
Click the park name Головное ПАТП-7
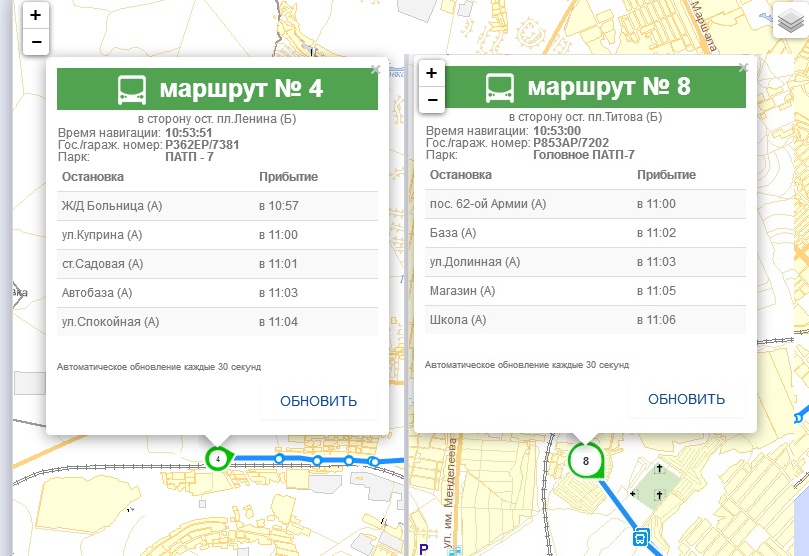pyautogui.click(x=584, y=155)
